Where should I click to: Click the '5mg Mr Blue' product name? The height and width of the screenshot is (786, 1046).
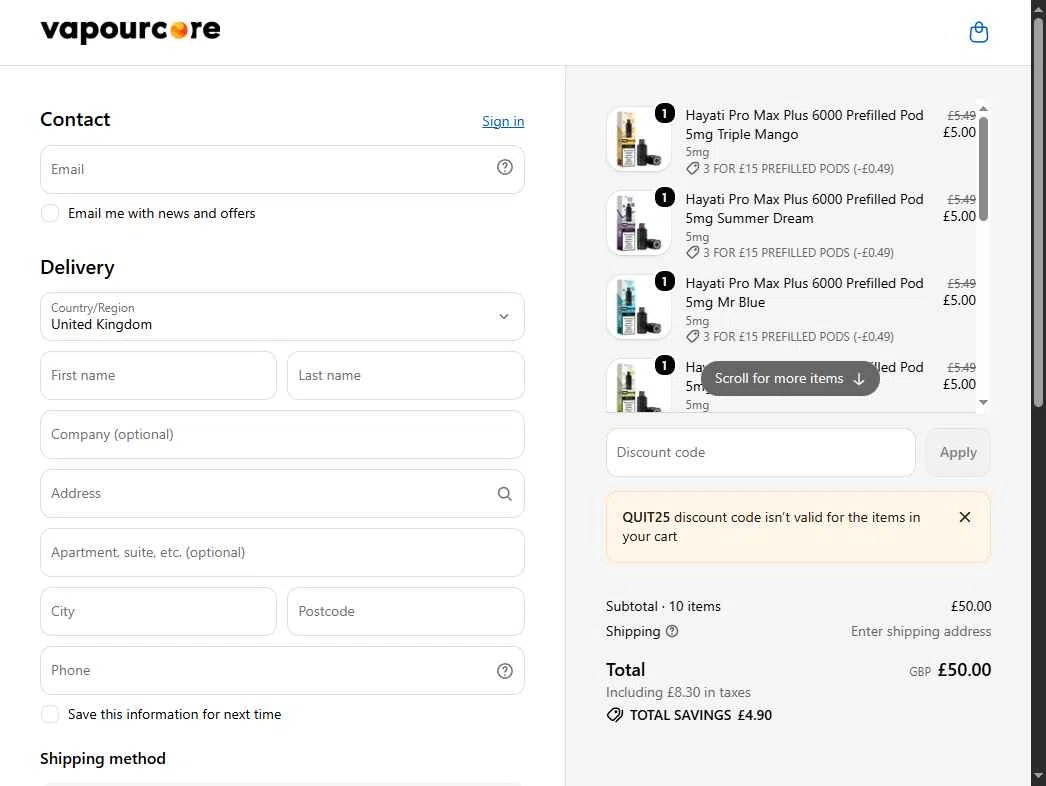[725, 302]
